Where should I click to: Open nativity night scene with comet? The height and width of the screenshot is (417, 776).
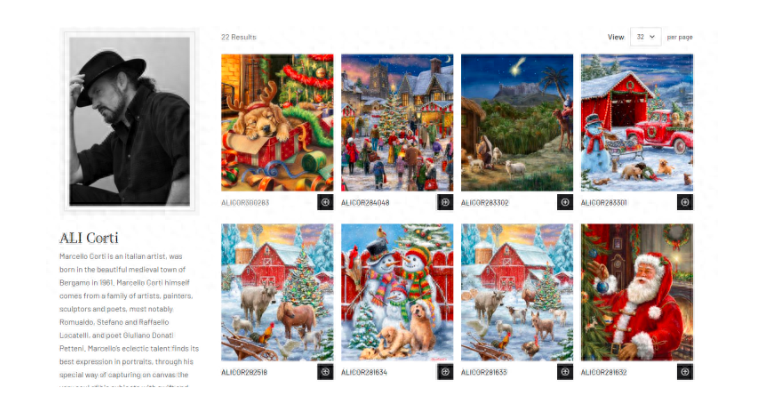[x=517, y=123]
